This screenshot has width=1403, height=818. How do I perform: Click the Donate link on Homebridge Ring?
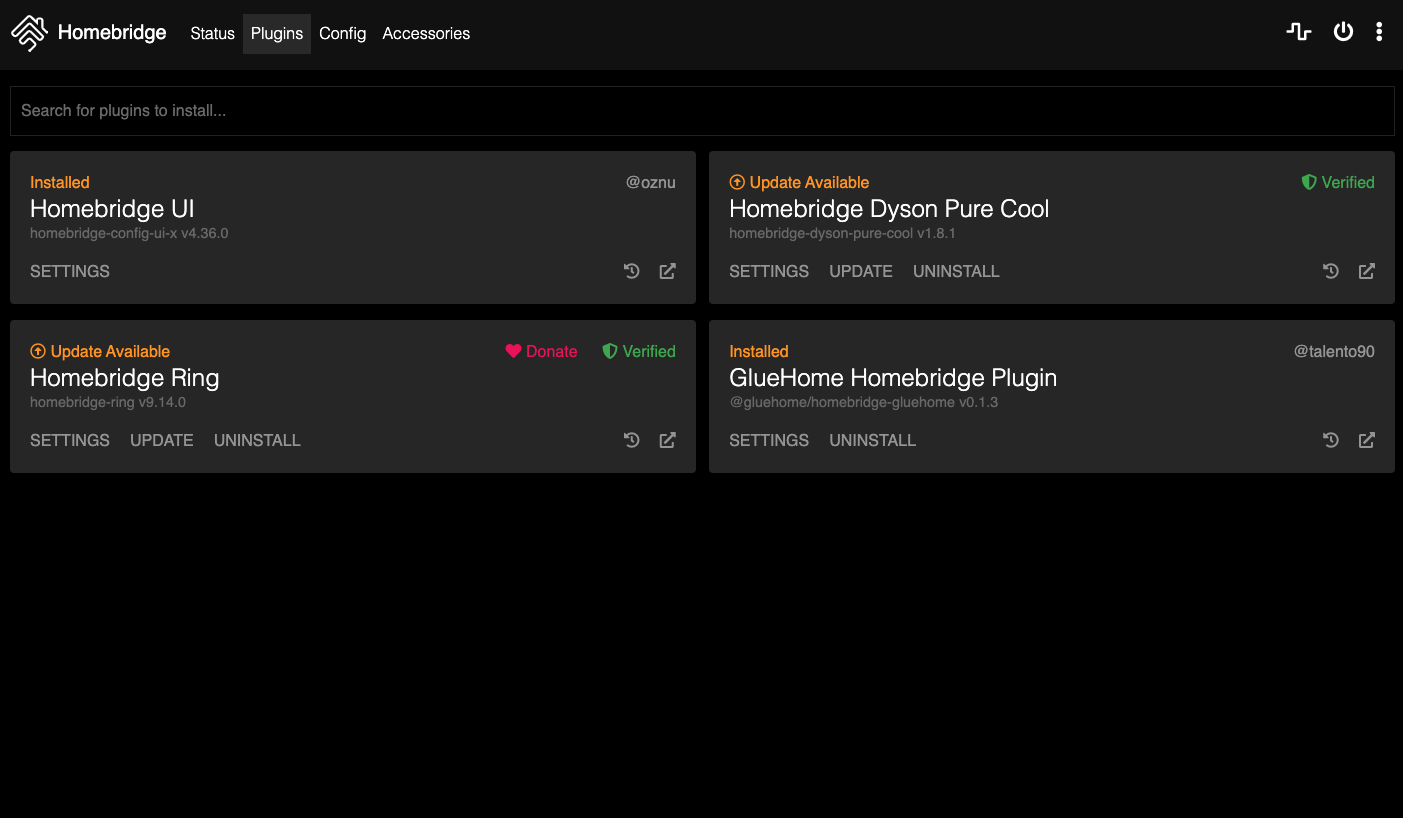tap(541, 351)
